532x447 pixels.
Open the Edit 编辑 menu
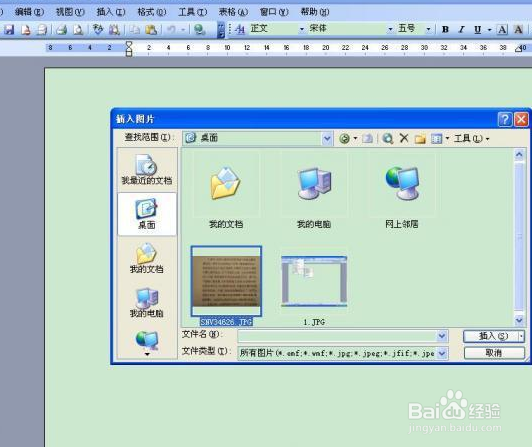click(29, 12)
